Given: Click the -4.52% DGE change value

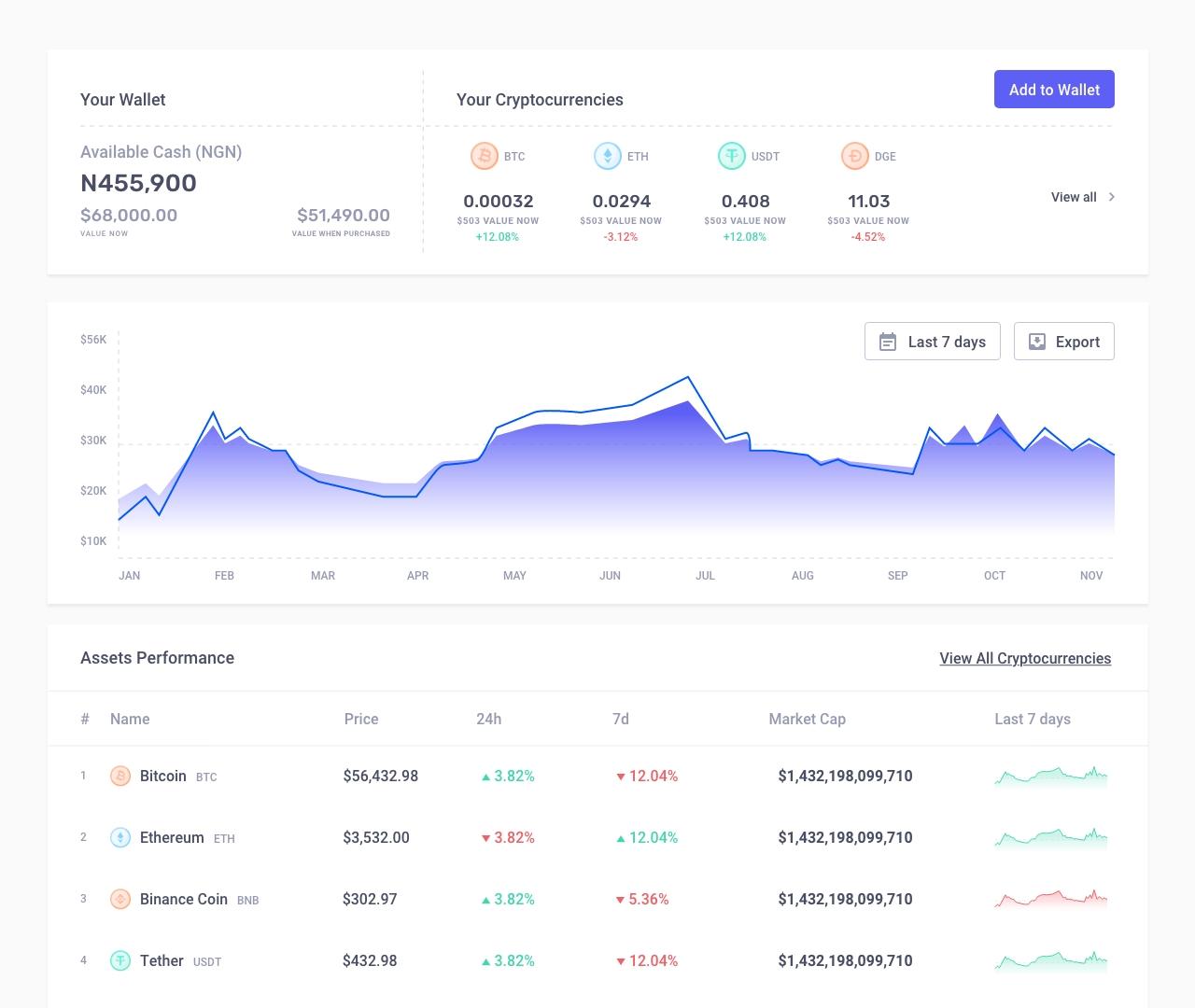Looking at the screenshot, I should click(x=868, y=237).
